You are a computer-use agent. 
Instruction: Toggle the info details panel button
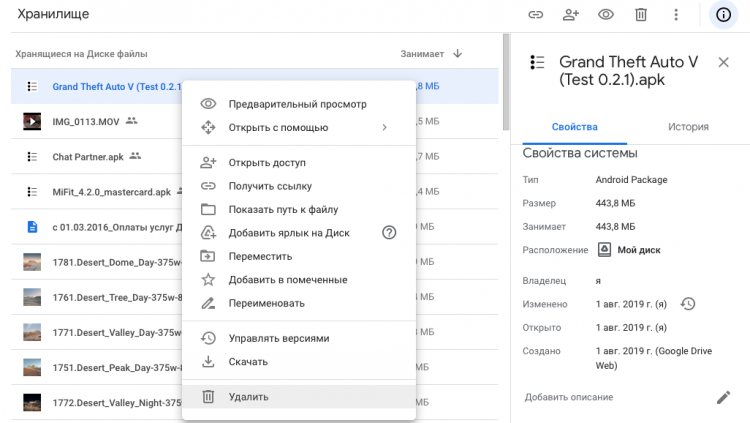pyautogui.click(x=723, y=15)
